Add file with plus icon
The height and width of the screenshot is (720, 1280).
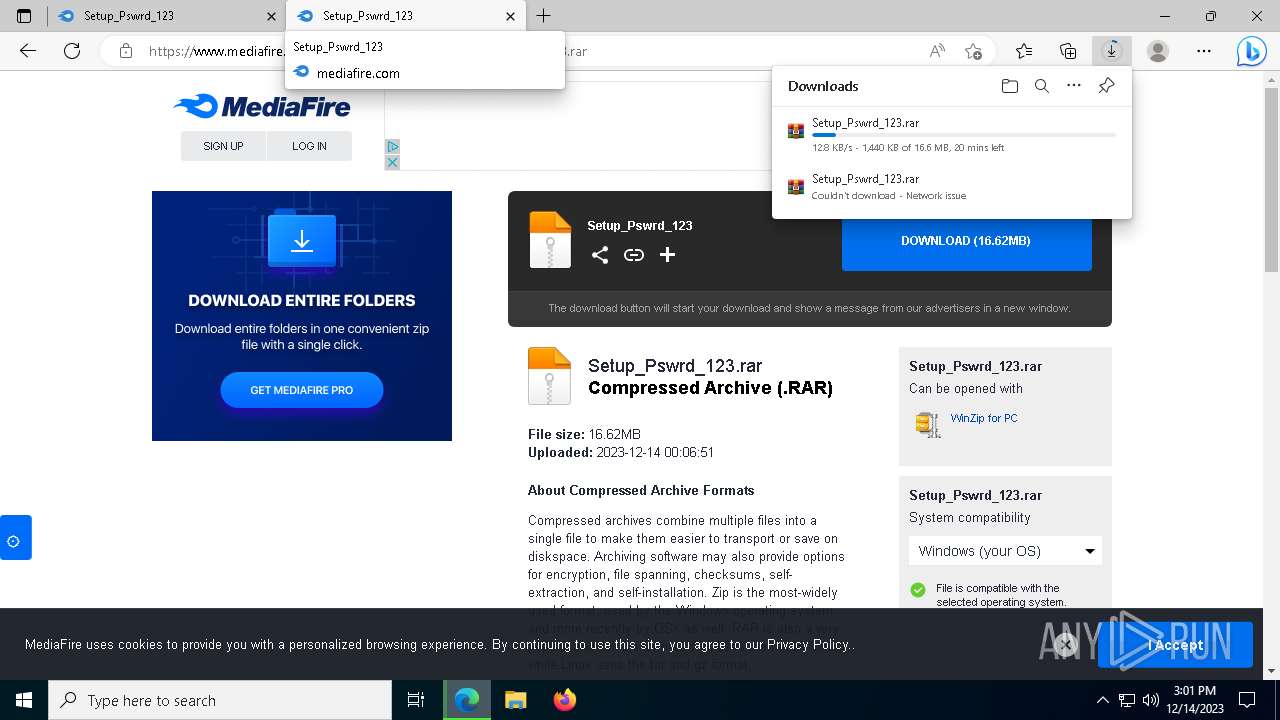(668, 255)
